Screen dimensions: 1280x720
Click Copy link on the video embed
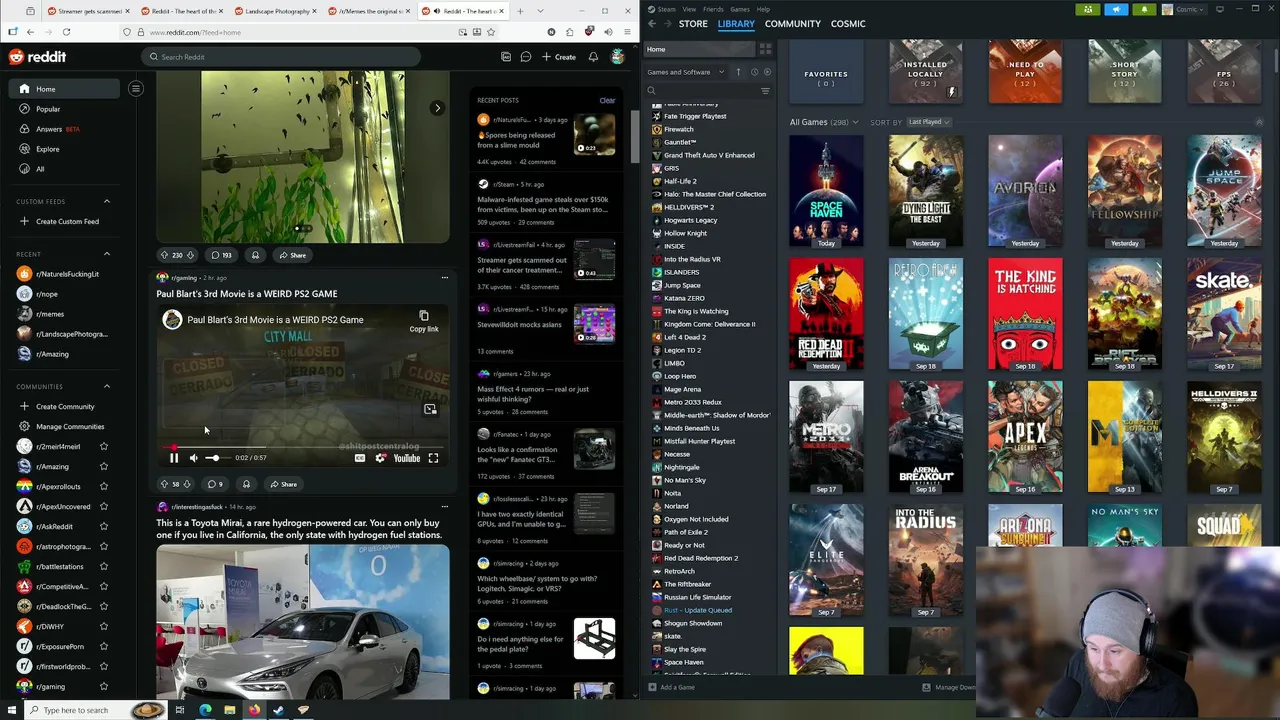424,321
